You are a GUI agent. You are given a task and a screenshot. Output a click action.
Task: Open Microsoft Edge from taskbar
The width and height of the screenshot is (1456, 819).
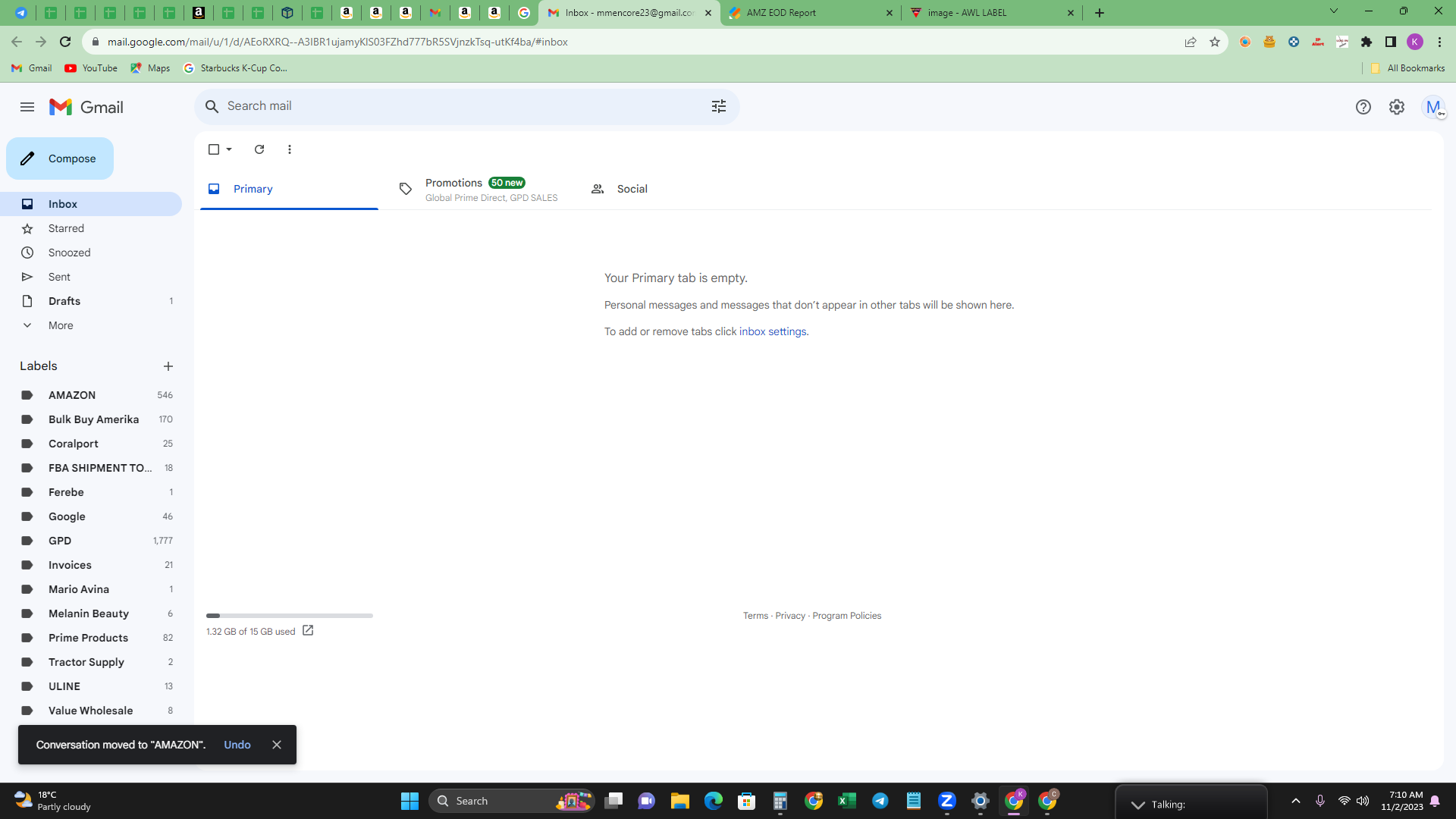coord(714,801)
